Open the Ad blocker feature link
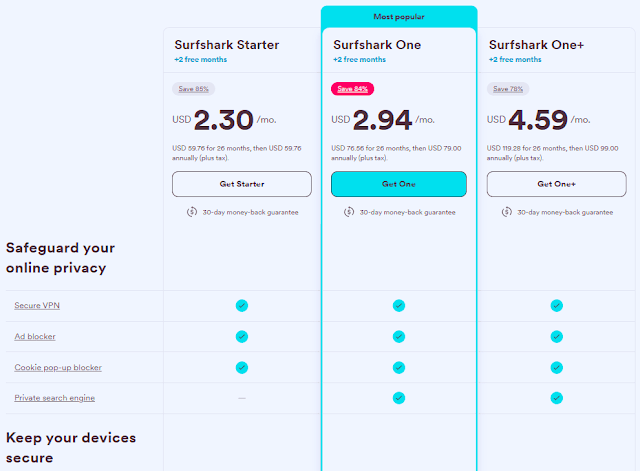The width and height of the screenshot is (640, 471). click(35, 336)
